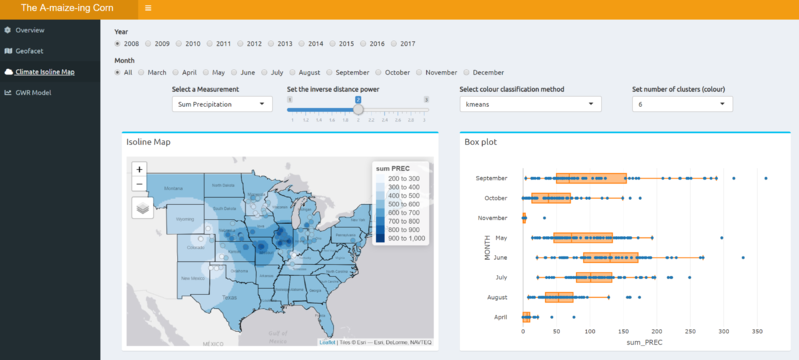The height and width of the screenshot is (360, 799).
Task: Select month March
Action: (142, 72)
